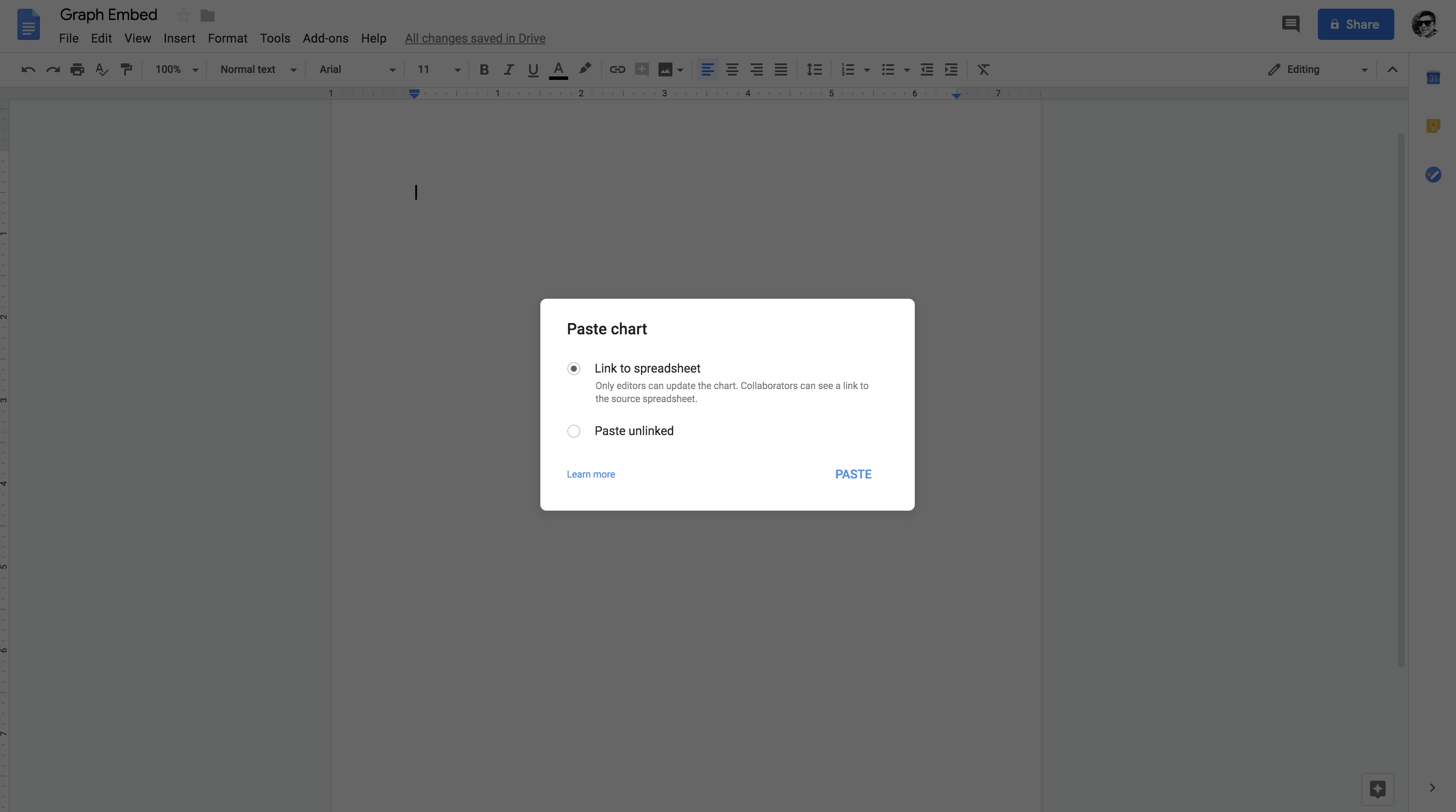Click the Increase indent icon

point(951,69)
